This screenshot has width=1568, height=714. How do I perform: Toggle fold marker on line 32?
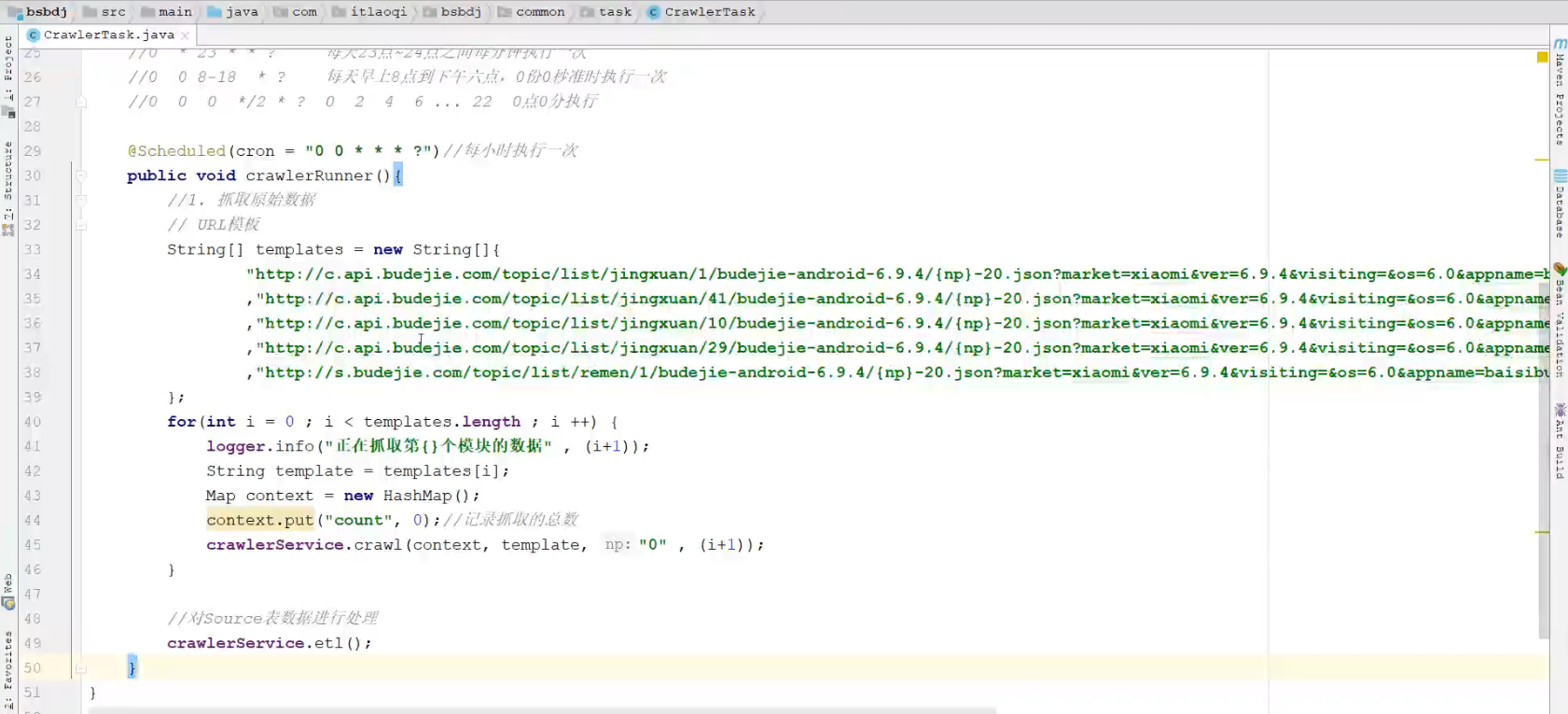pyautogui.click(x=81, y=225)
